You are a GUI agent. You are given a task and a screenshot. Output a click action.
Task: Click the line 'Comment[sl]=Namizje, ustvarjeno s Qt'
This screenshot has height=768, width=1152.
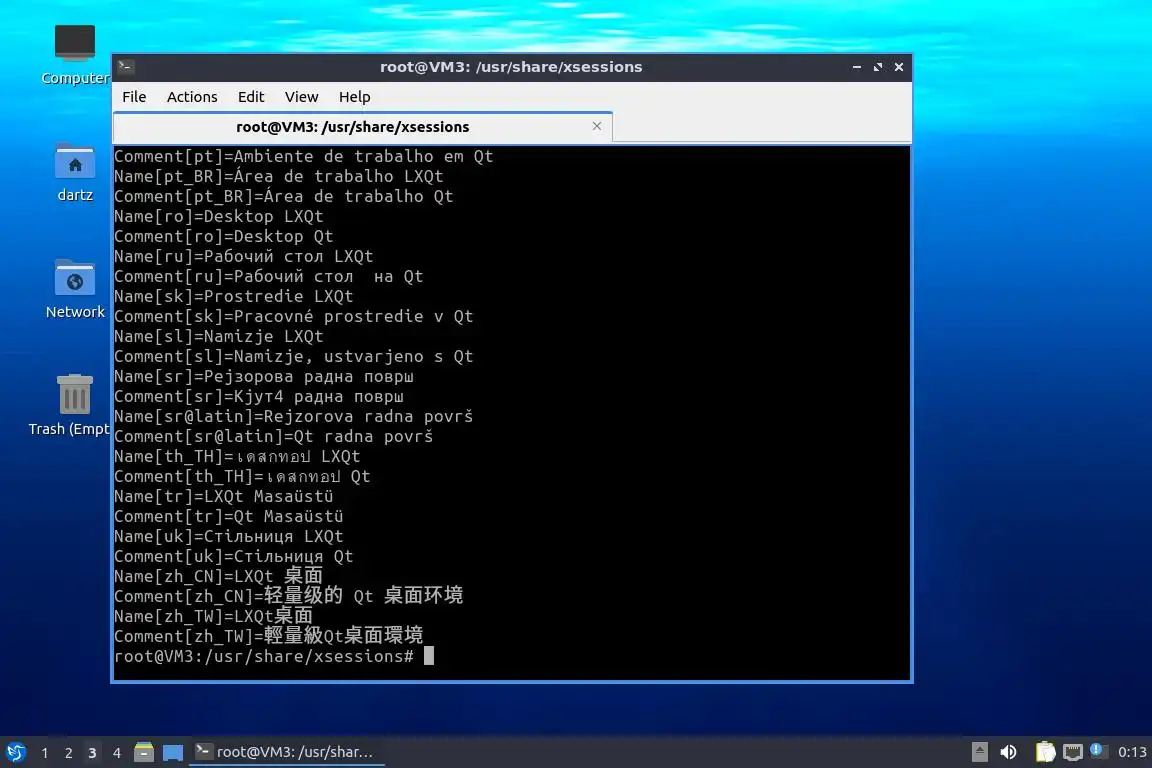coord(294,356)
